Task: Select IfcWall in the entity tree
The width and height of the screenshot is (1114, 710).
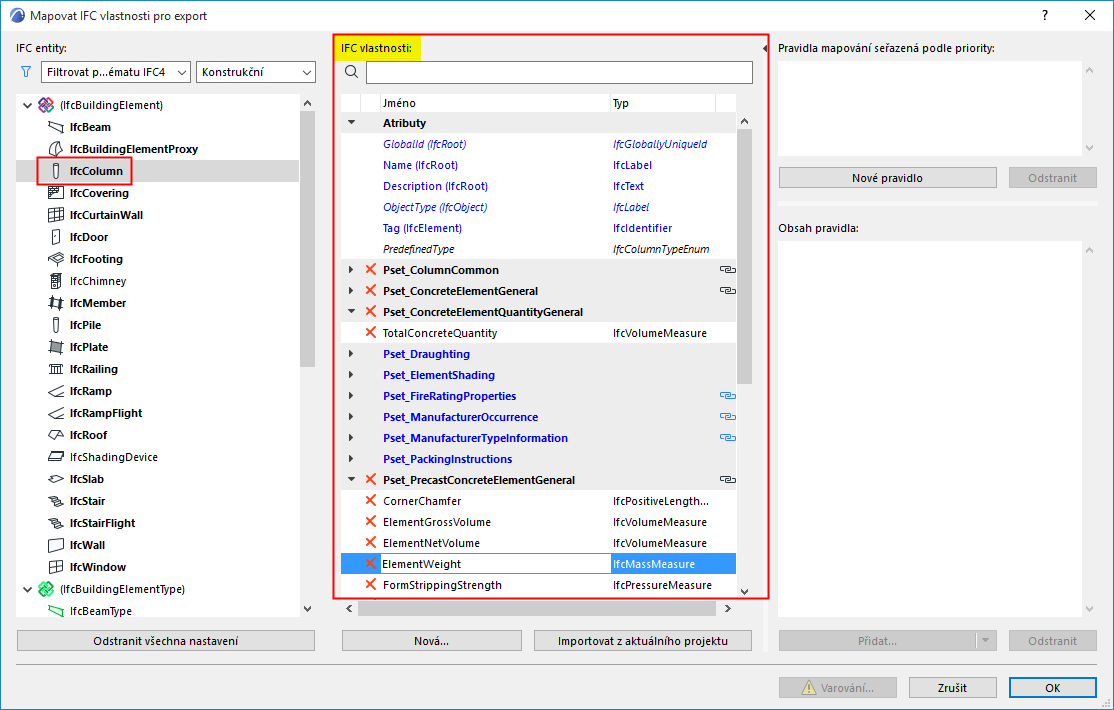Action: click(x=87, y=545)
